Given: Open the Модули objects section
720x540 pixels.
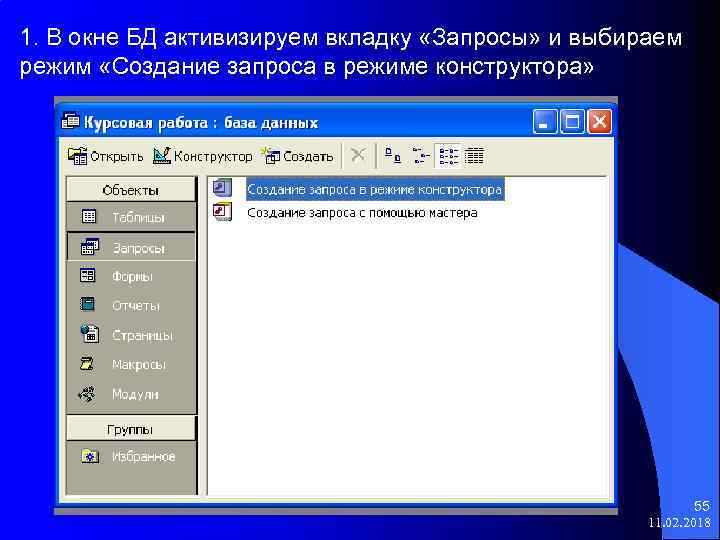Looking at the screenshot, I should click(x=131, y=394).
